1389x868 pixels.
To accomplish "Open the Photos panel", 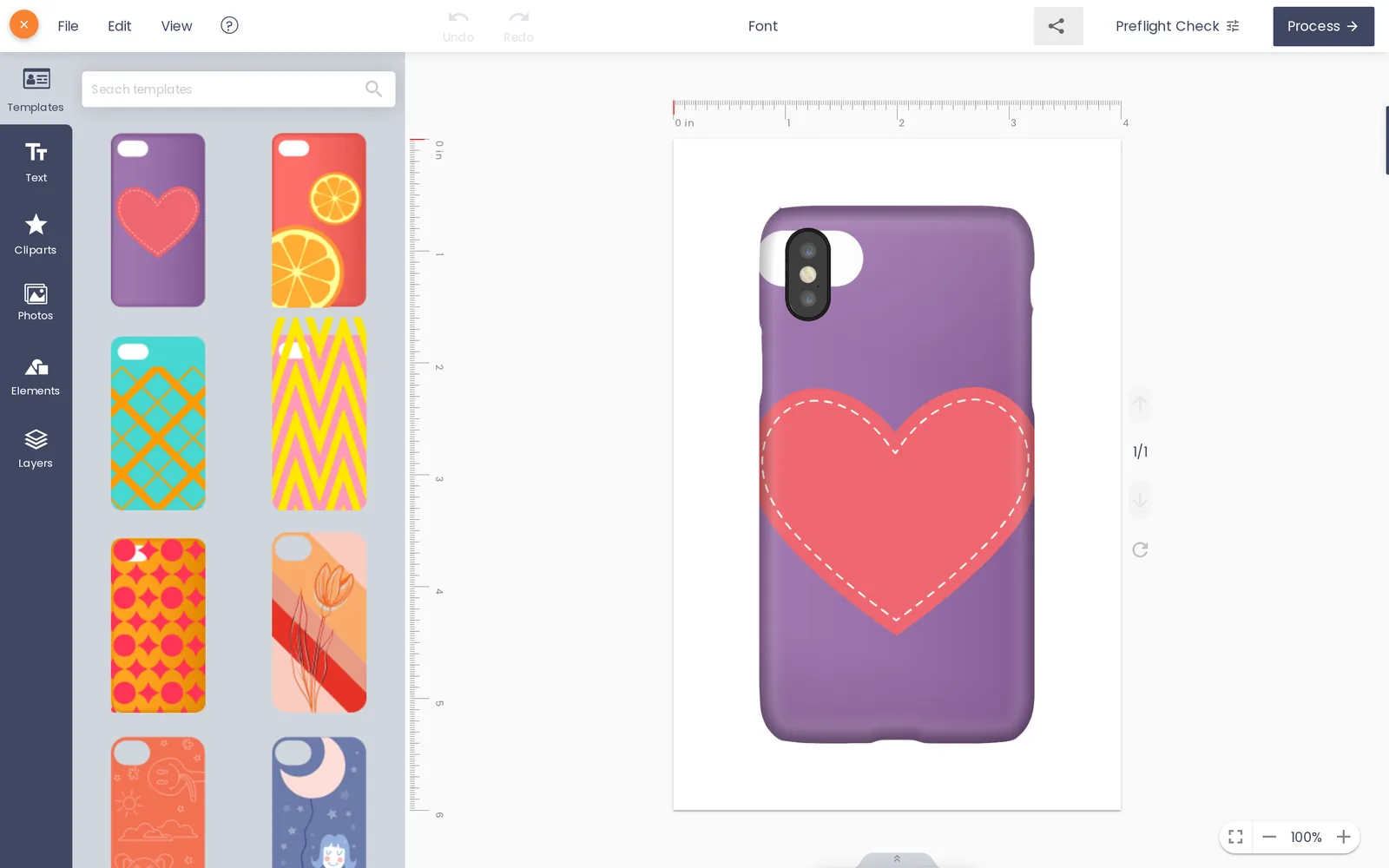I will click(36, 302).
